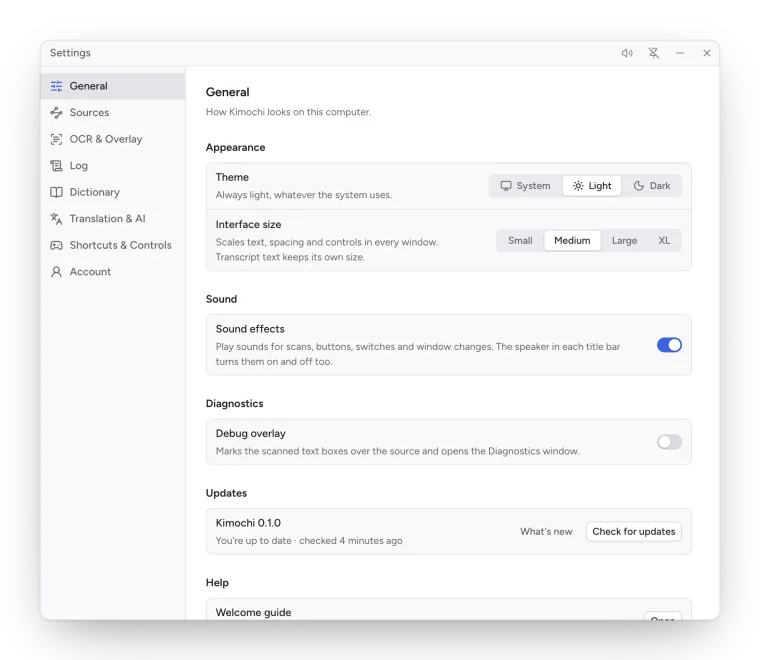Open the Account settings page

(x=112, y=272)
